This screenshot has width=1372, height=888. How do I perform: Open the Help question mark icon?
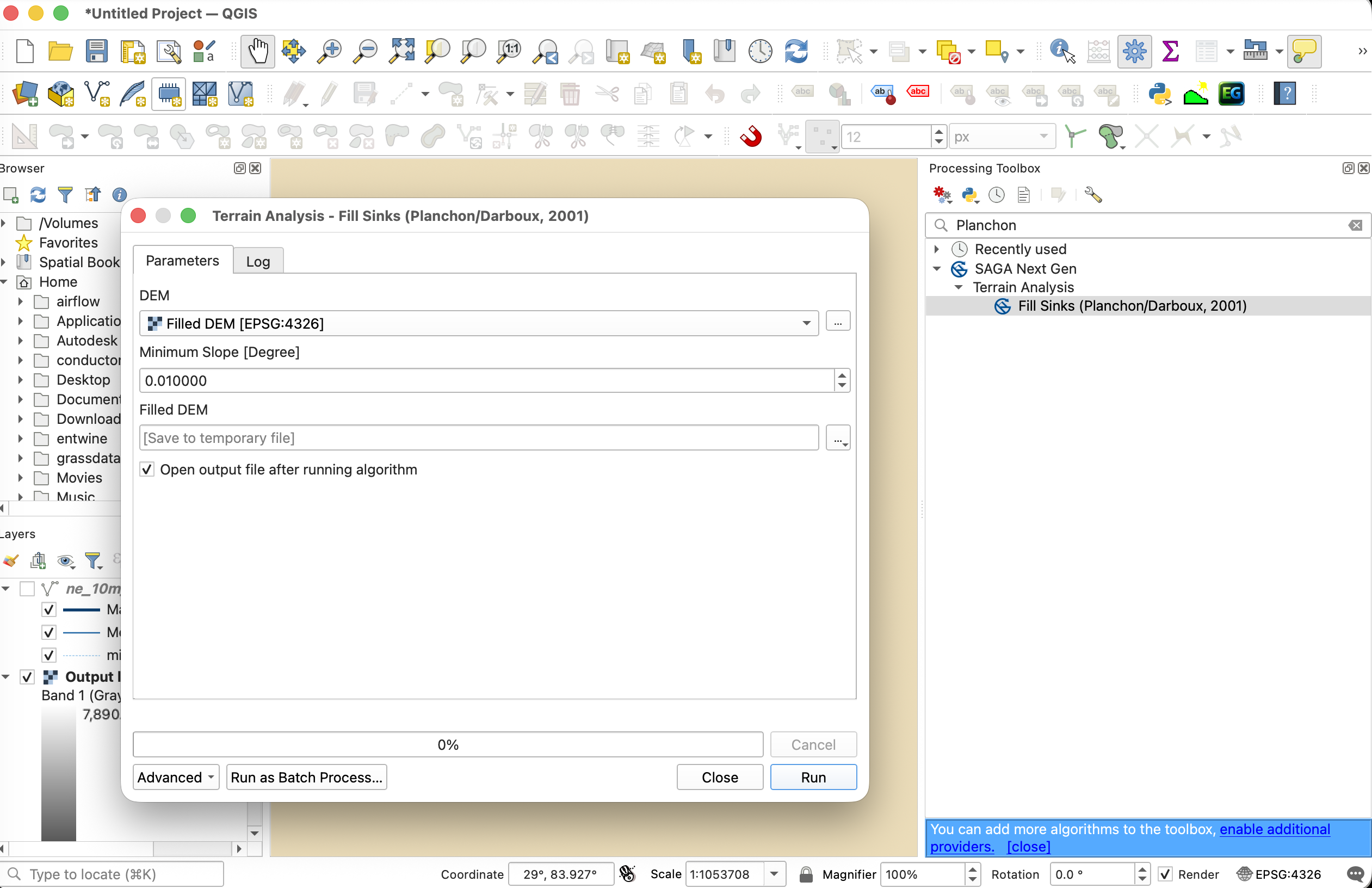pyautogui.click(x=1285, y=94)
